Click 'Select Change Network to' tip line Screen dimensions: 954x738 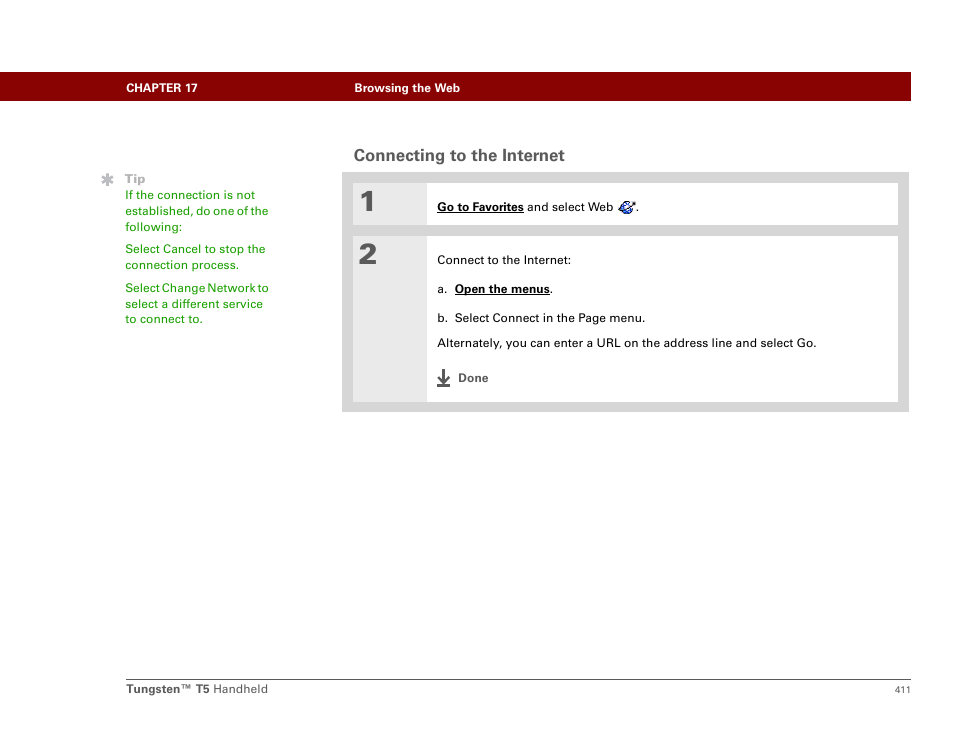pyautogui.click(x=197, y=288)
